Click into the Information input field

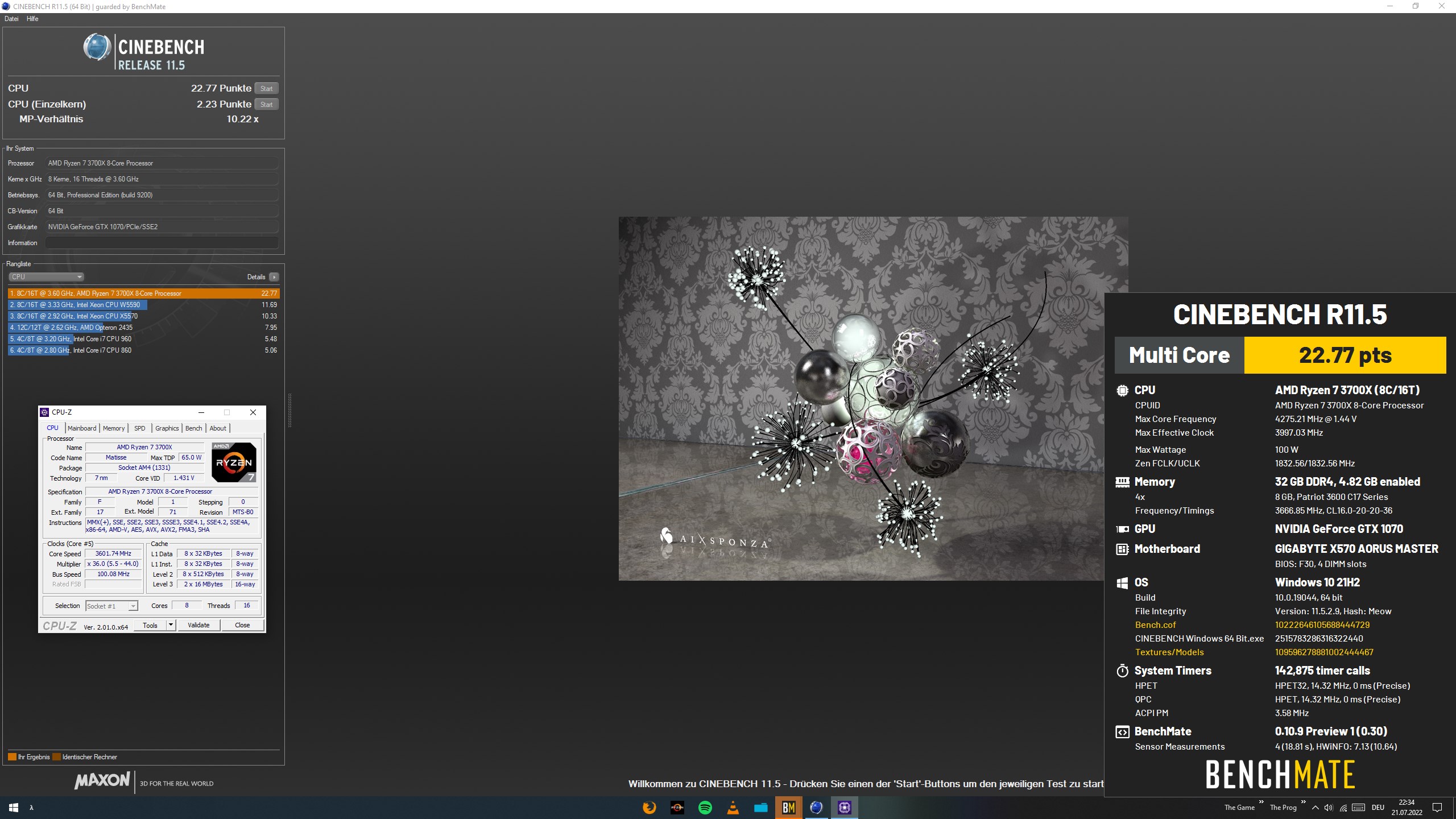162,243
